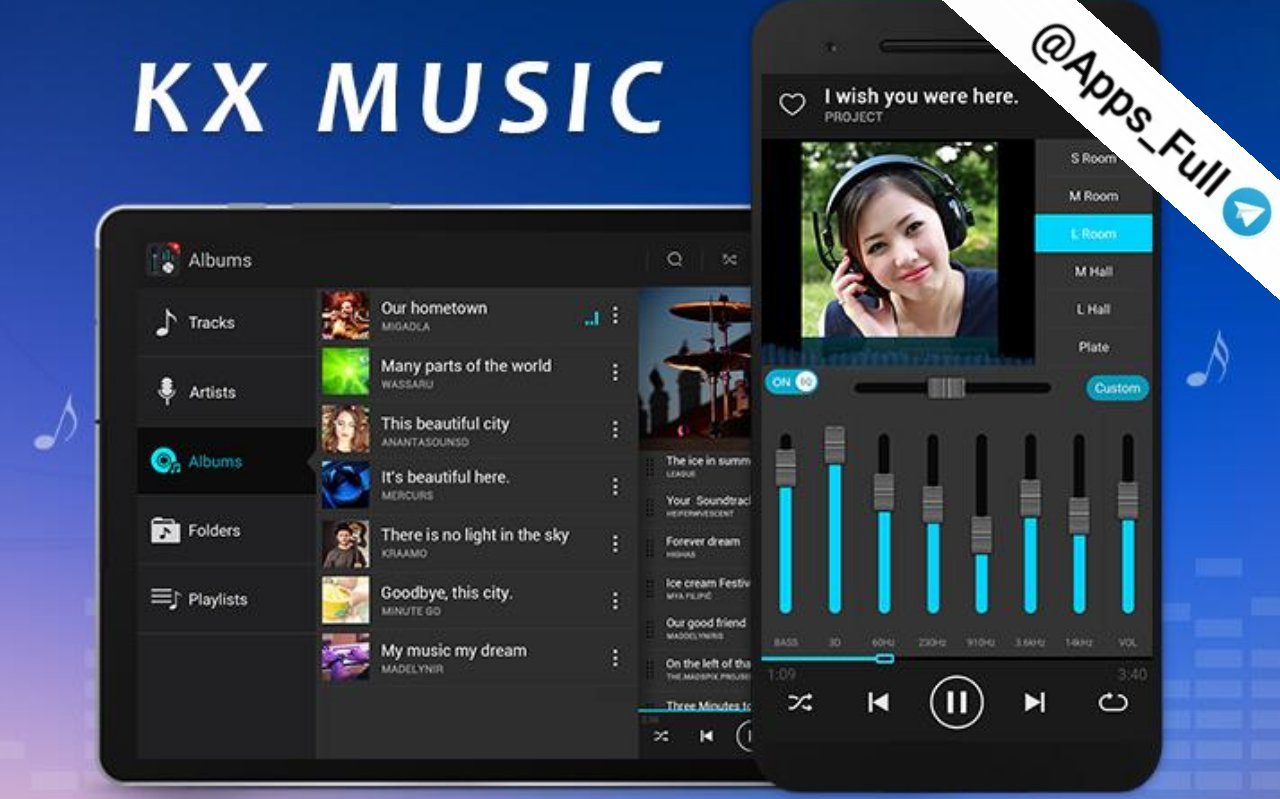Tap shuffle in the tablet playback bar
The image size is (1280, 799).
[661, 736]
